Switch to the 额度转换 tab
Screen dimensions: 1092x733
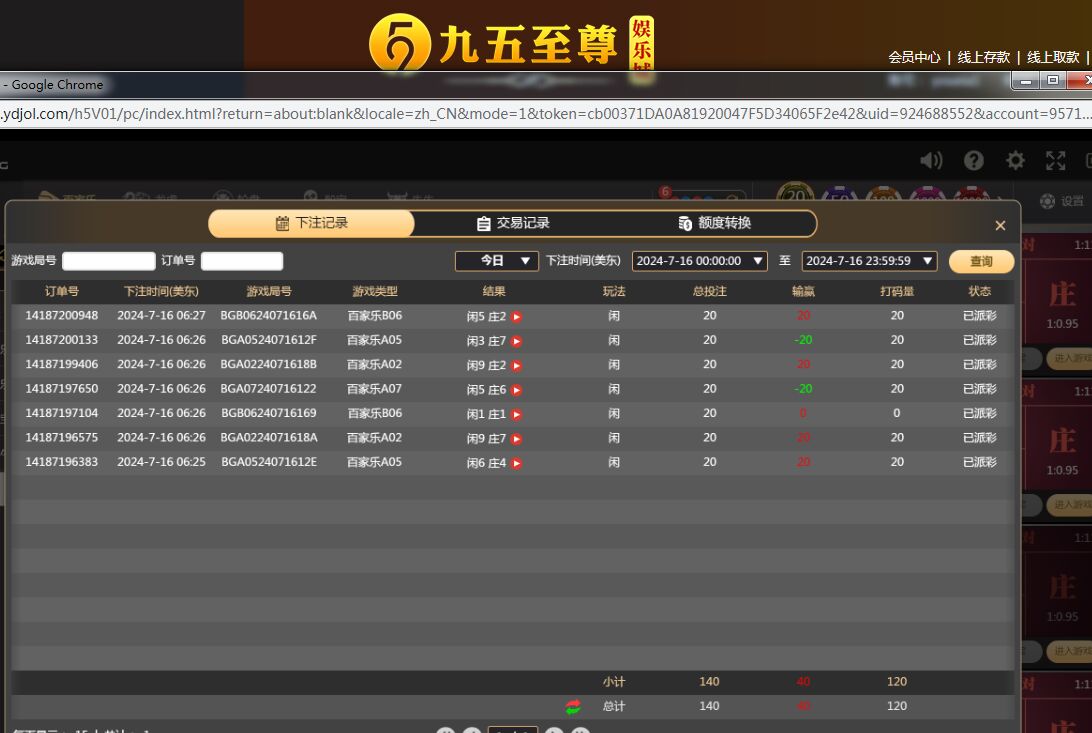tap(714, 223)
